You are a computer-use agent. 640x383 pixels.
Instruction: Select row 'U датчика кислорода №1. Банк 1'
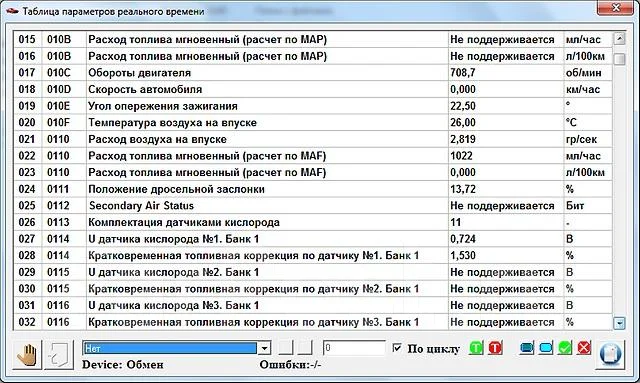pyautogui.click(x=313, y=239)
